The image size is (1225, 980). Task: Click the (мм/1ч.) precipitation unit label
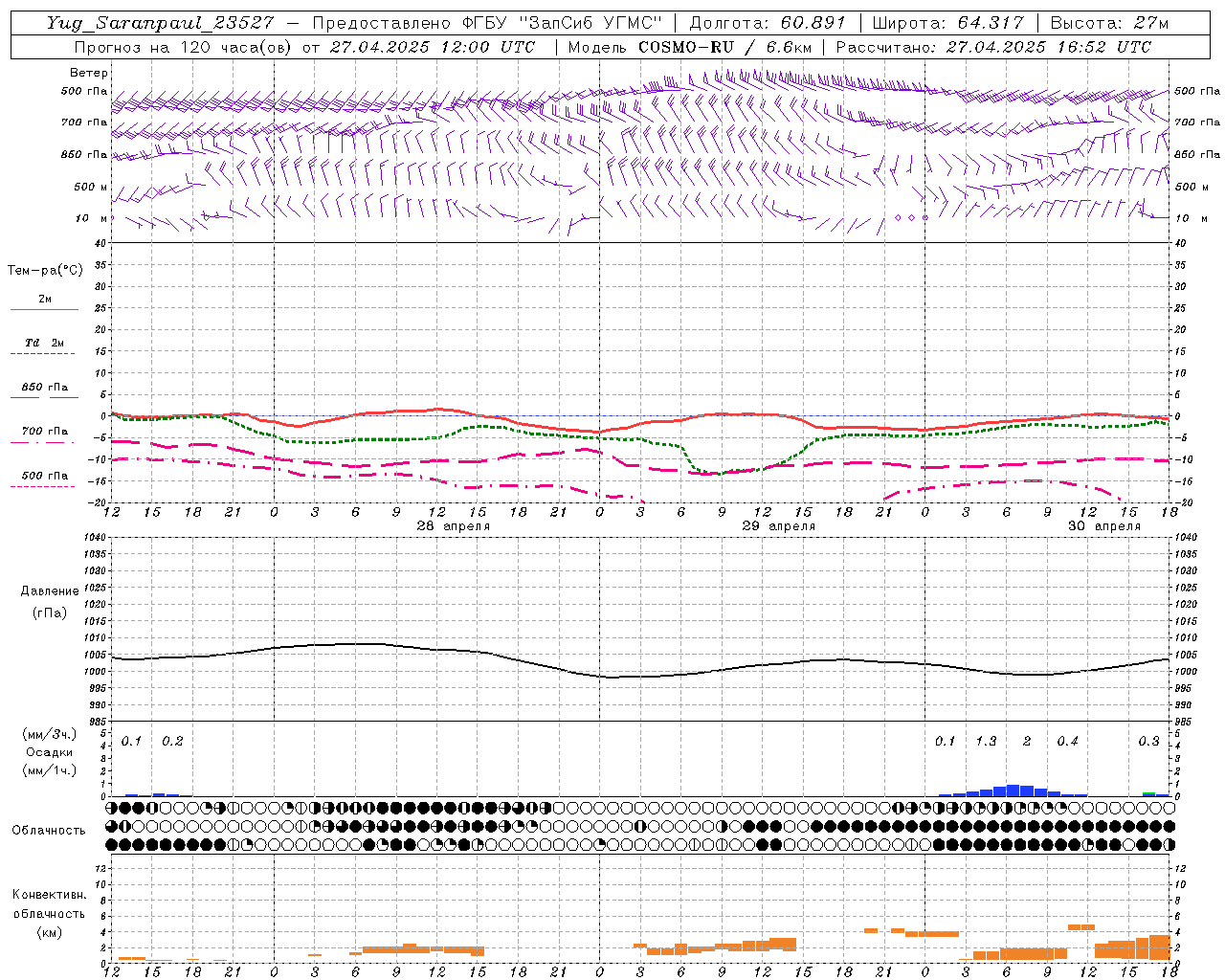coord(50,770)
